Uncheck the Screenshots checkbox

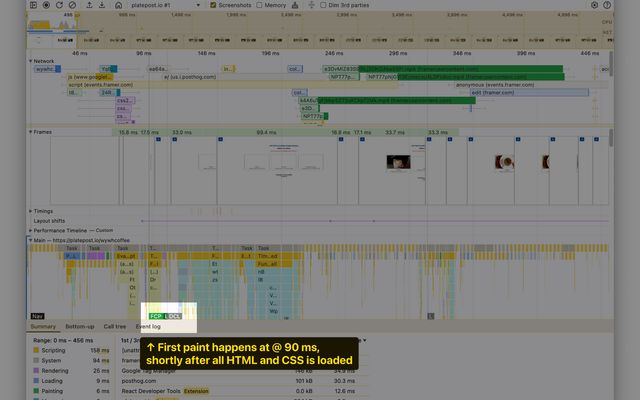(214, 5)
